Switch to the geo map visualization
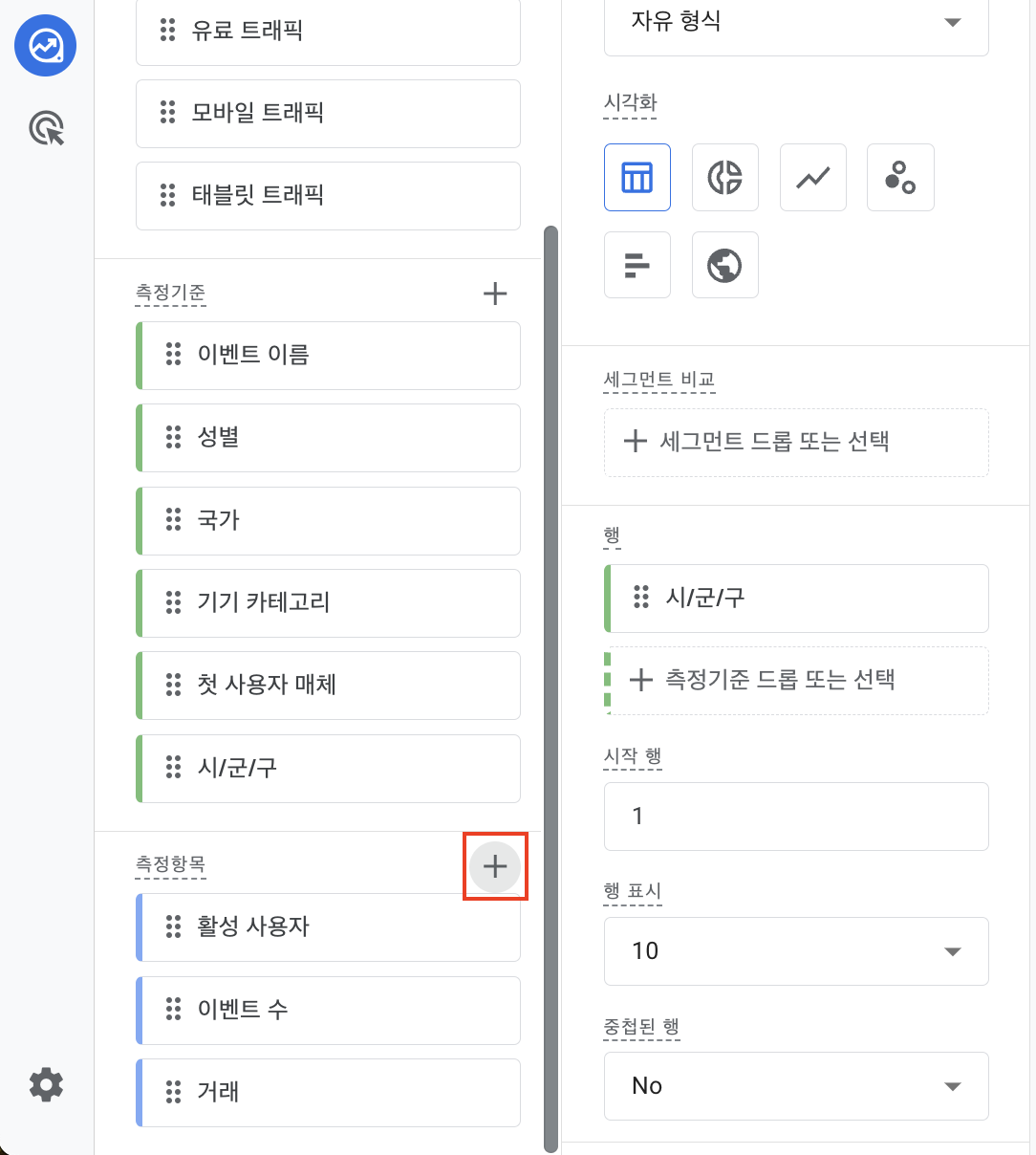Screen dimensions: 1036x1155 point(724,265)
